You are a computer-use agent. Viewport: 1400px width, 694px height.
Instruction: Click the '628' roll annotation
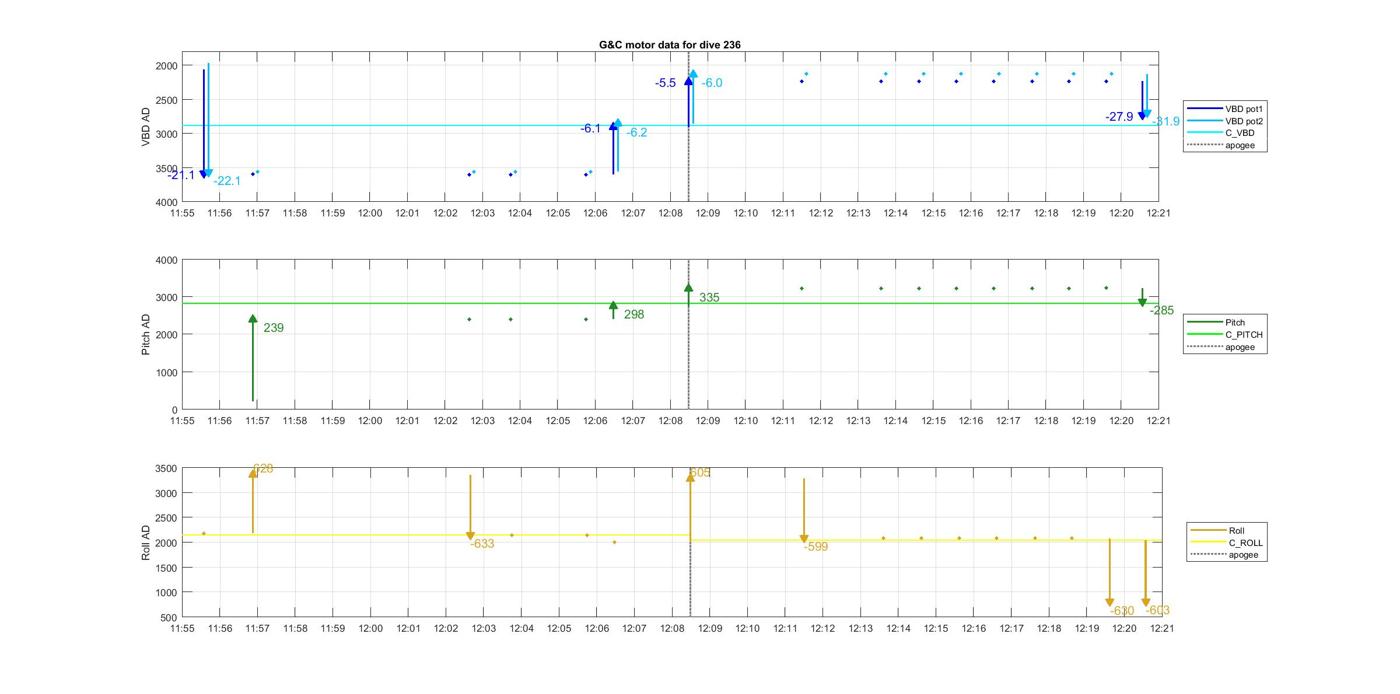(263, 468)
